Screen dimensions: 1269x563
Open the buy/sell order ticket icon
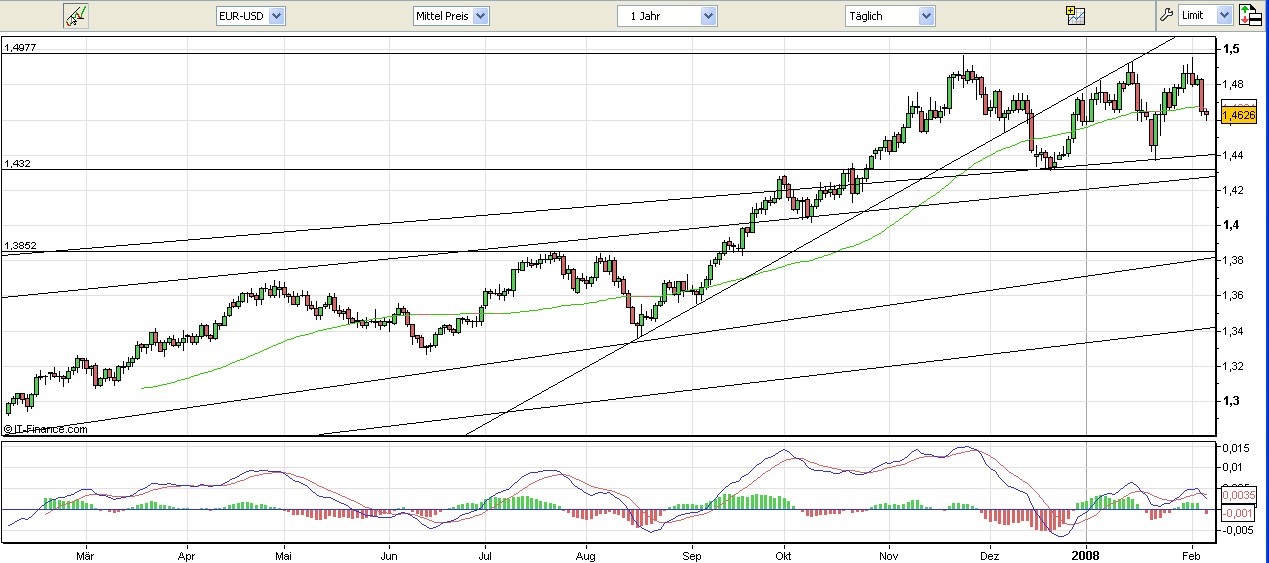pyautogui.click(x=1249, y=15)
